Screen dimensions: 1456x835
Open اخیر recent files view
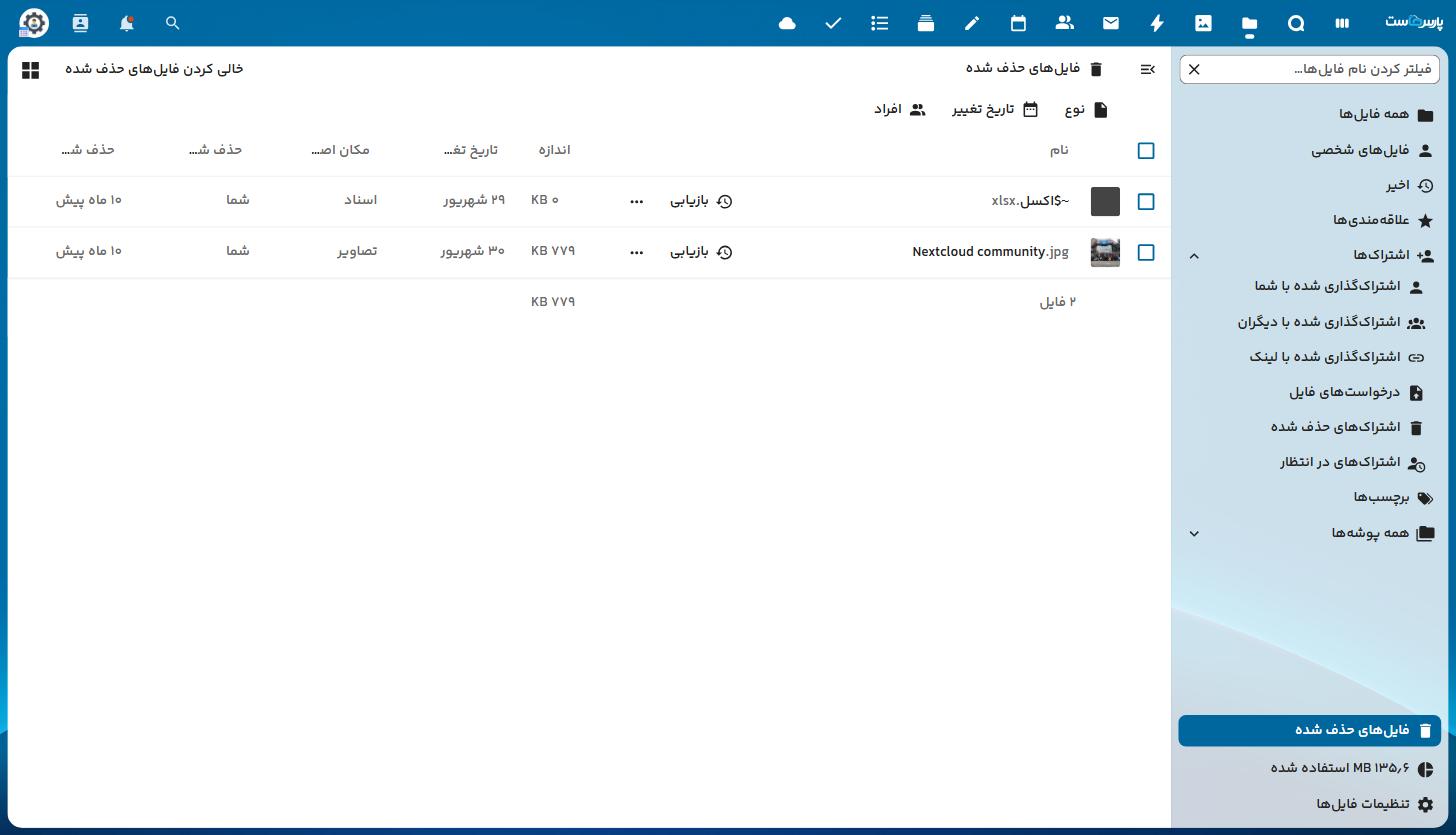pyautogui.click(x=1309, y=185)
